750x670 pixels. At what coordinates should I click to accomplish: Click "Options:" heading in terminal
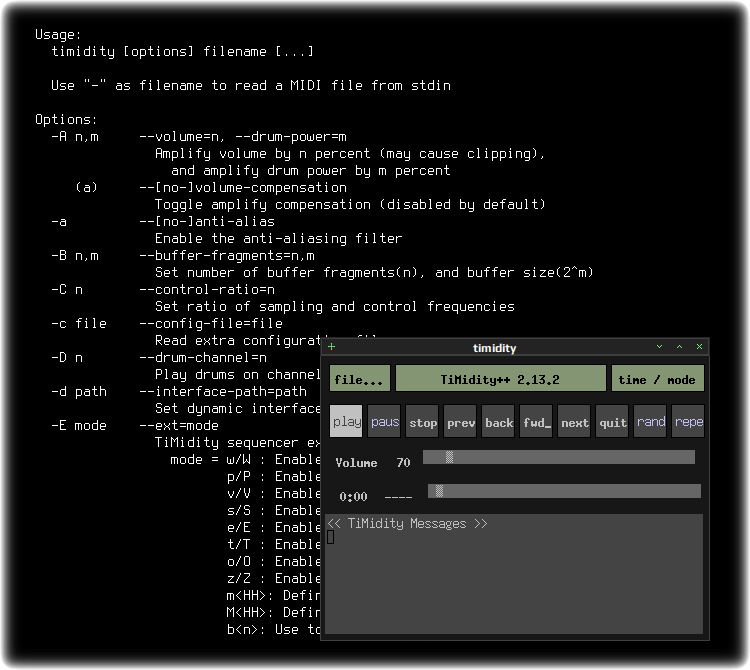click(x=66, y=120)
